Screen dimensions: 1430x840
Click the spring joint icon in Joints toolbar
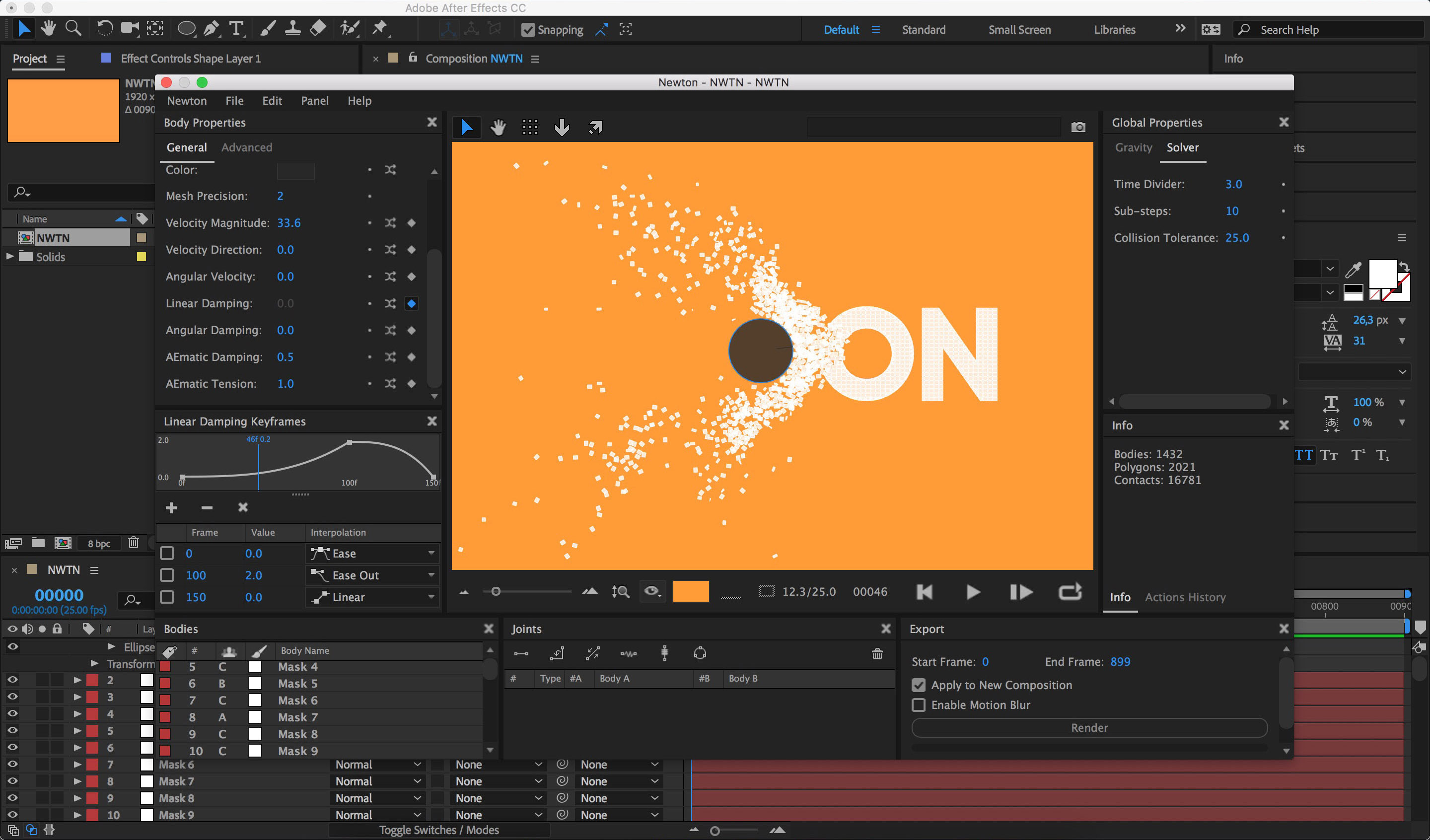627,654
